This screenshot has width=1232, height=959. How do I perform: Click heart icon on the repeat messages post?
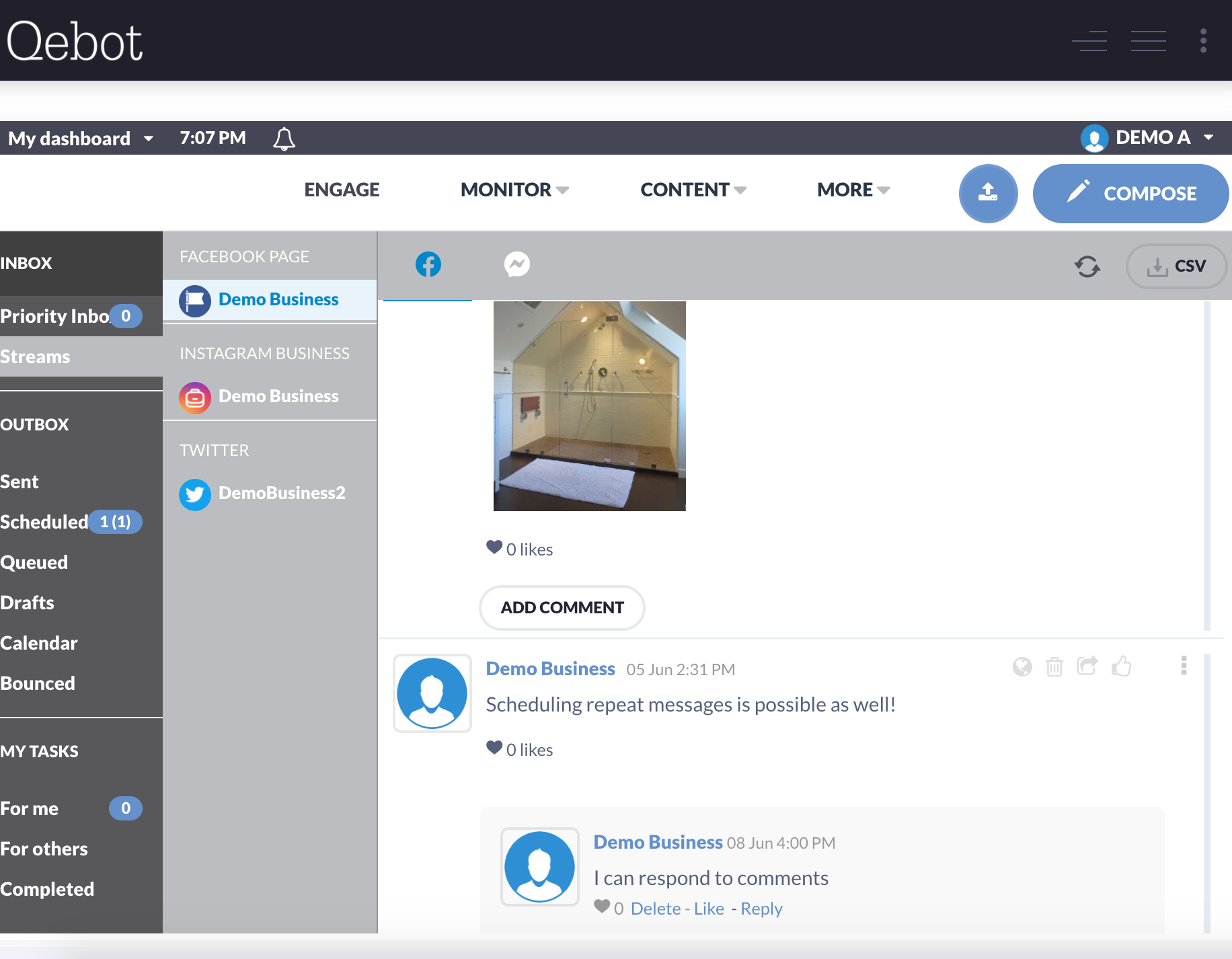coord(494,748)
